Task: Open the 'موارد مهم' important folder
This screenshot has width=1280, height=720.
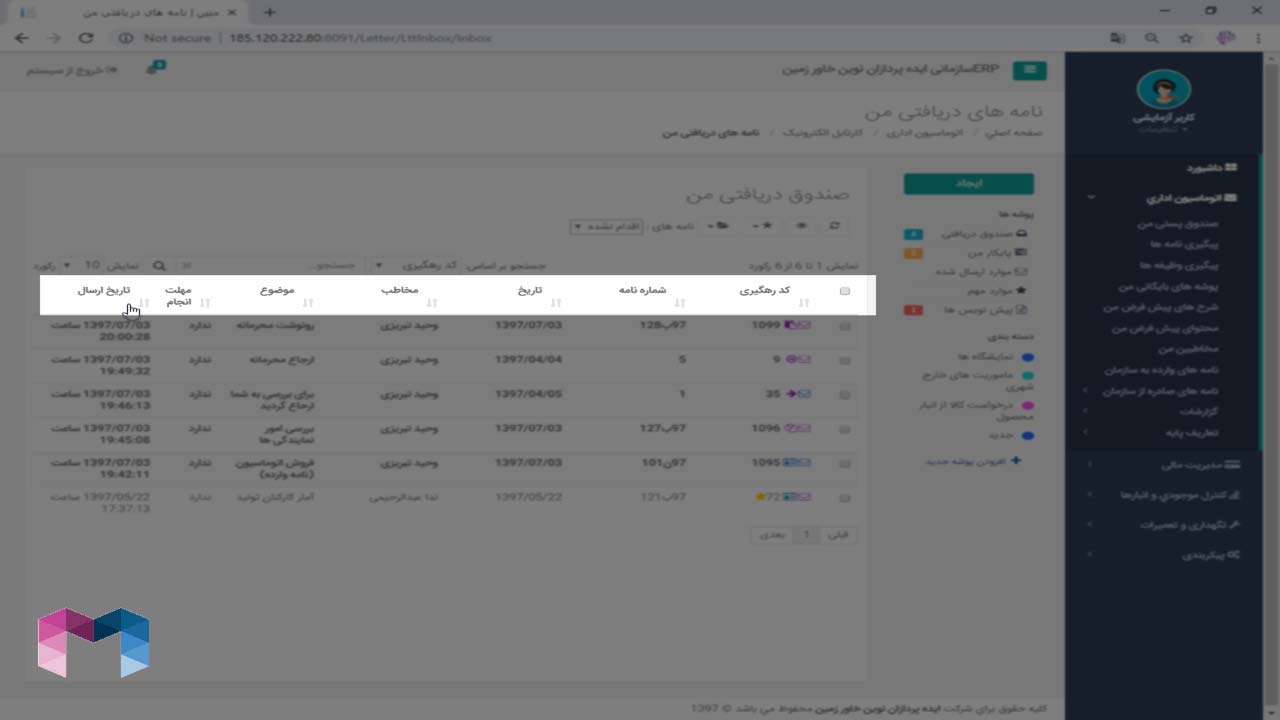Action: pyautogui.click(x=997, y=291)
